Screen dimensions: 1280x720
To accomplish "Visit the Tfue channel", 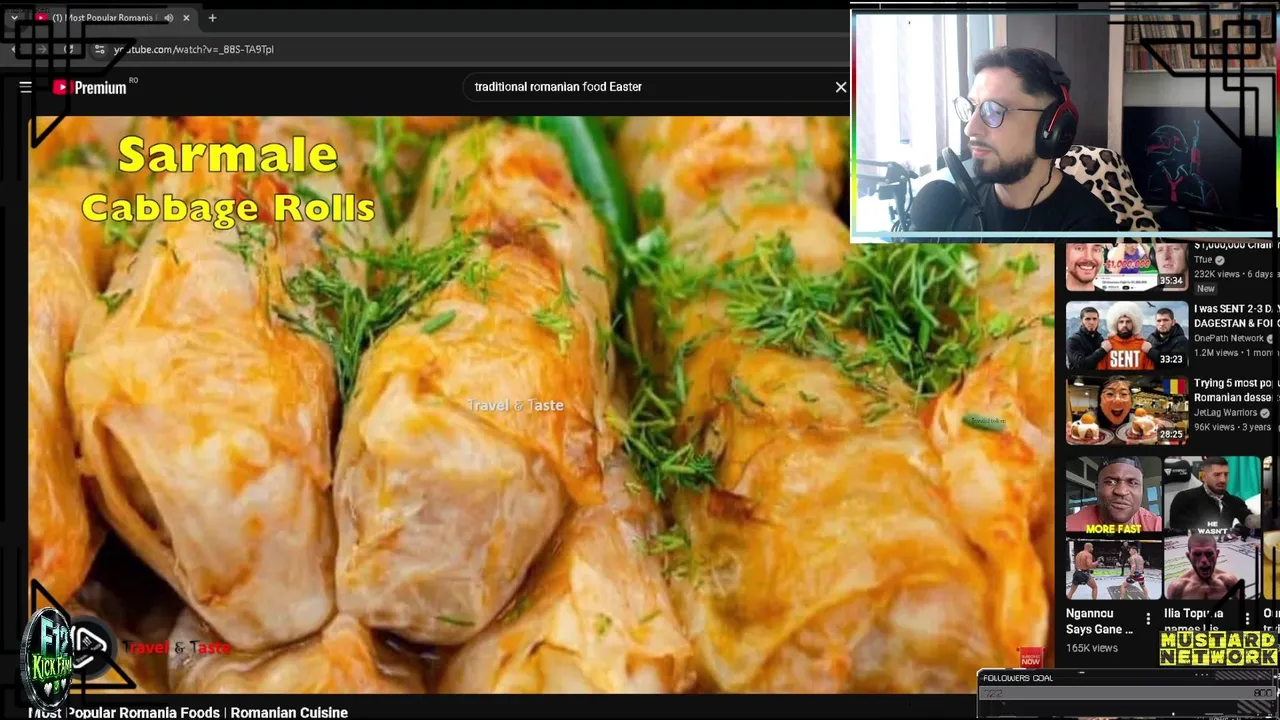I will pyautogui.click(x=1203, y=260).
